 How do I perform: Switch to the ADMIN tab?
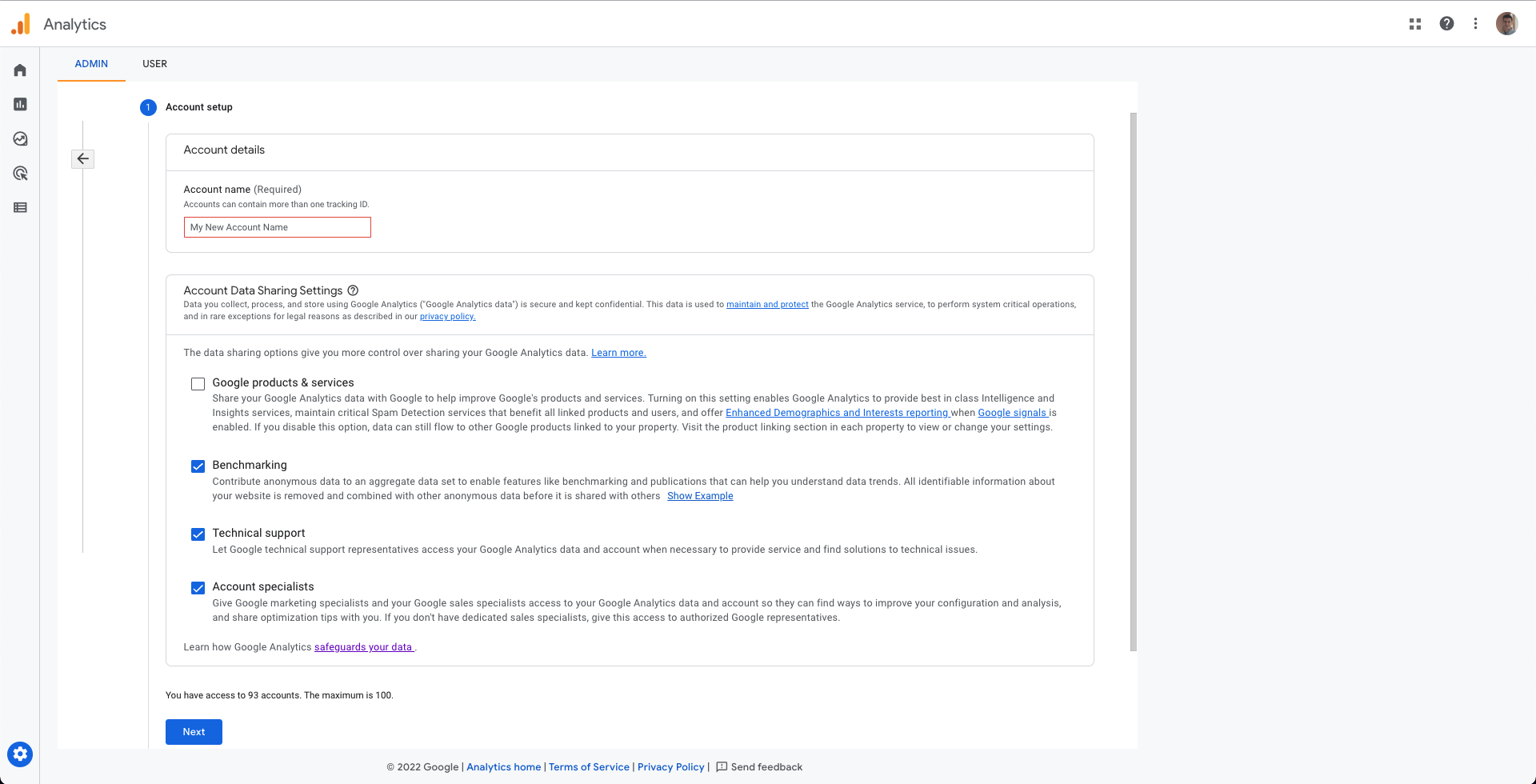91,64
